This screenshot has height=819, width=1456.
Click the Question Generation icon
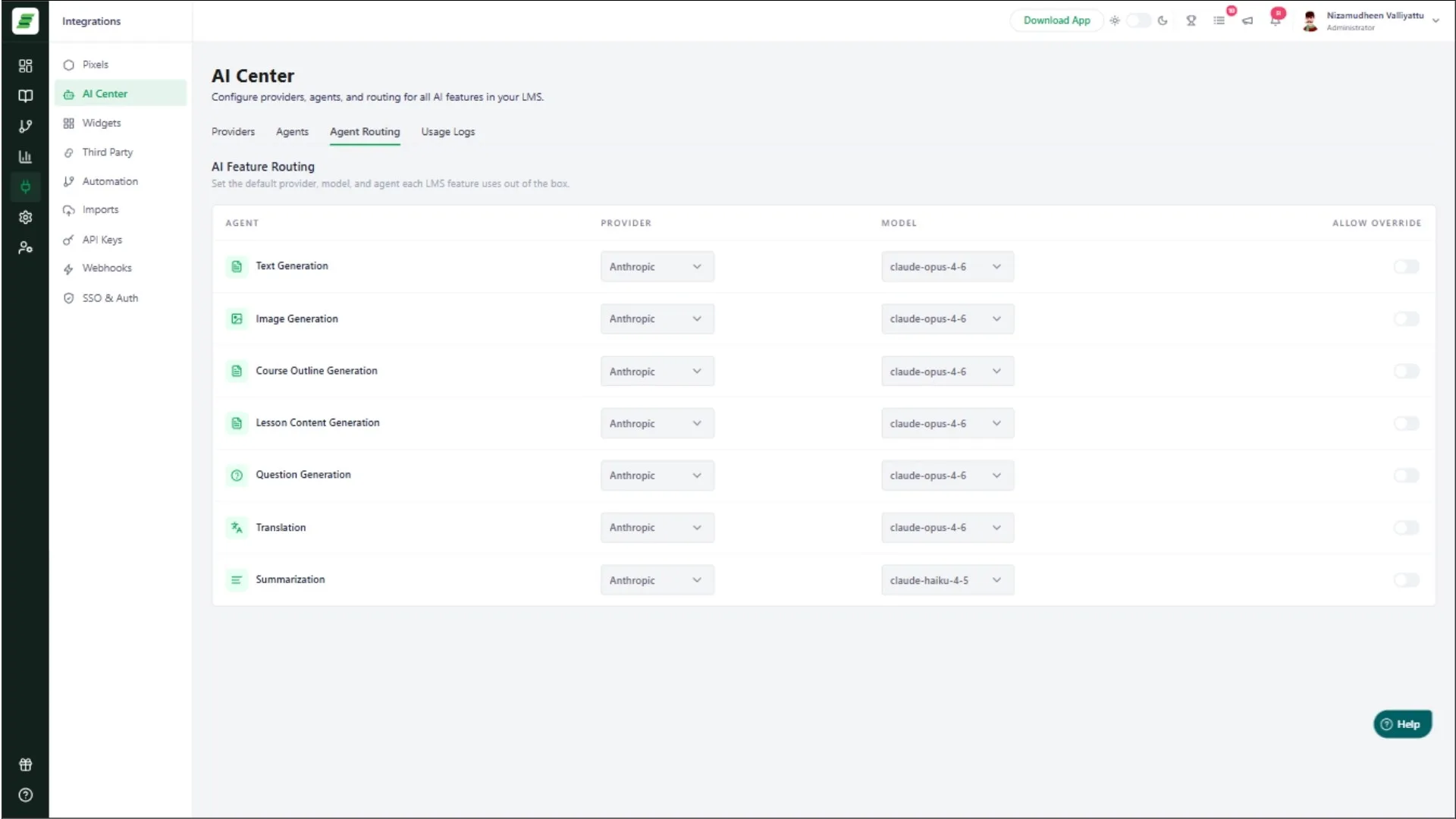point(237,475)
